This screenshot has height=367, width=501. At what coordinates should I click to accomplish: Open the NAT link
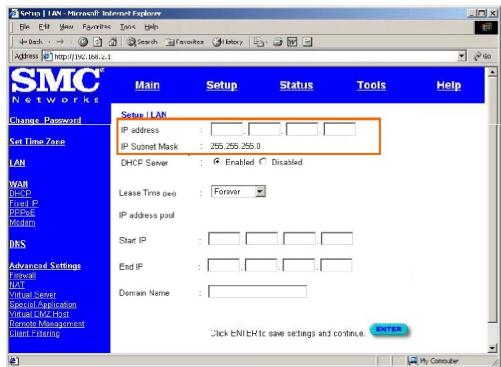click(x=17, y=285)
